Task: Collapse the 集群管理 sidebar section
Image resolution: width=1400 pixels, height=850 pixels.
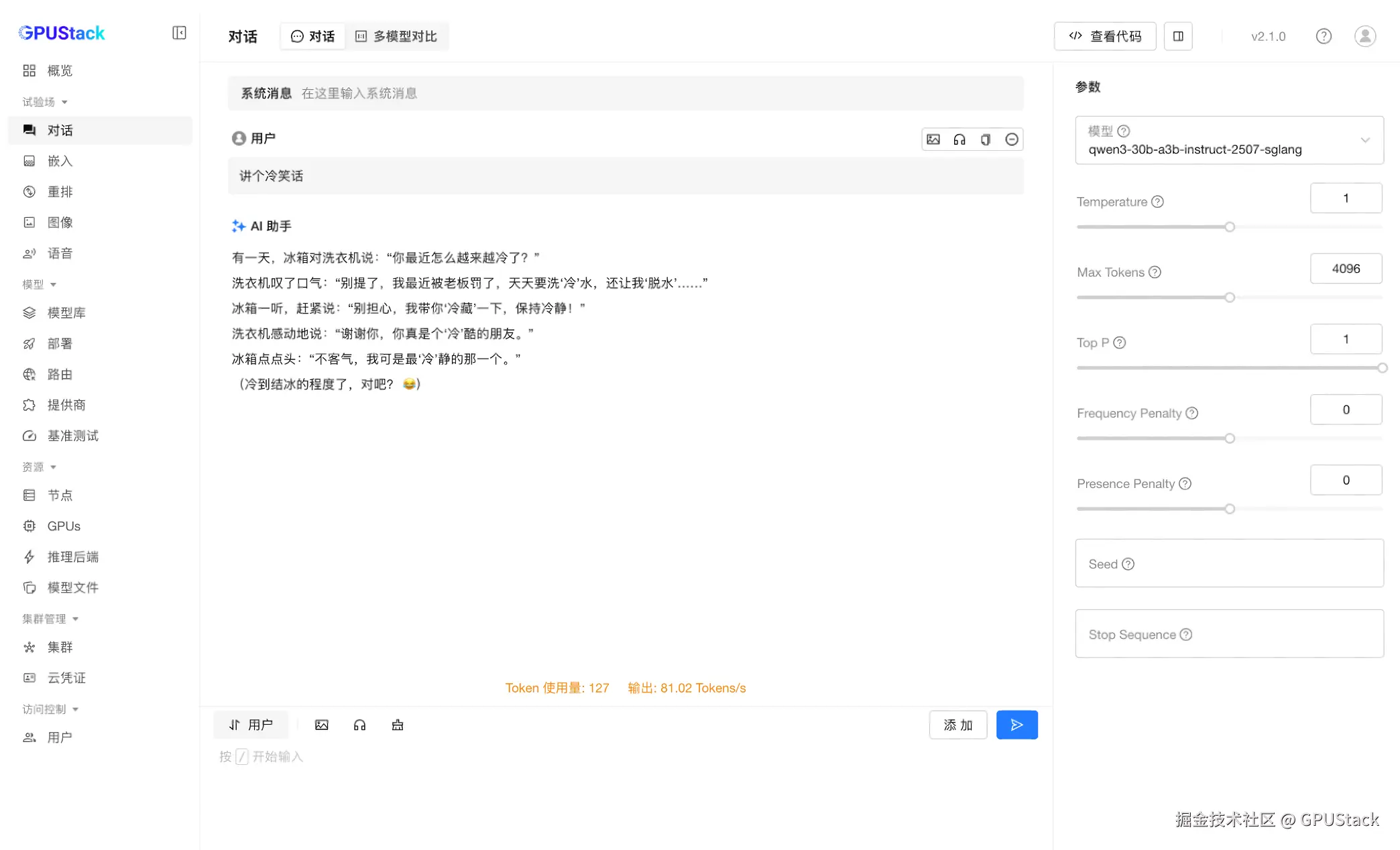Action: [x=50, y=619]
